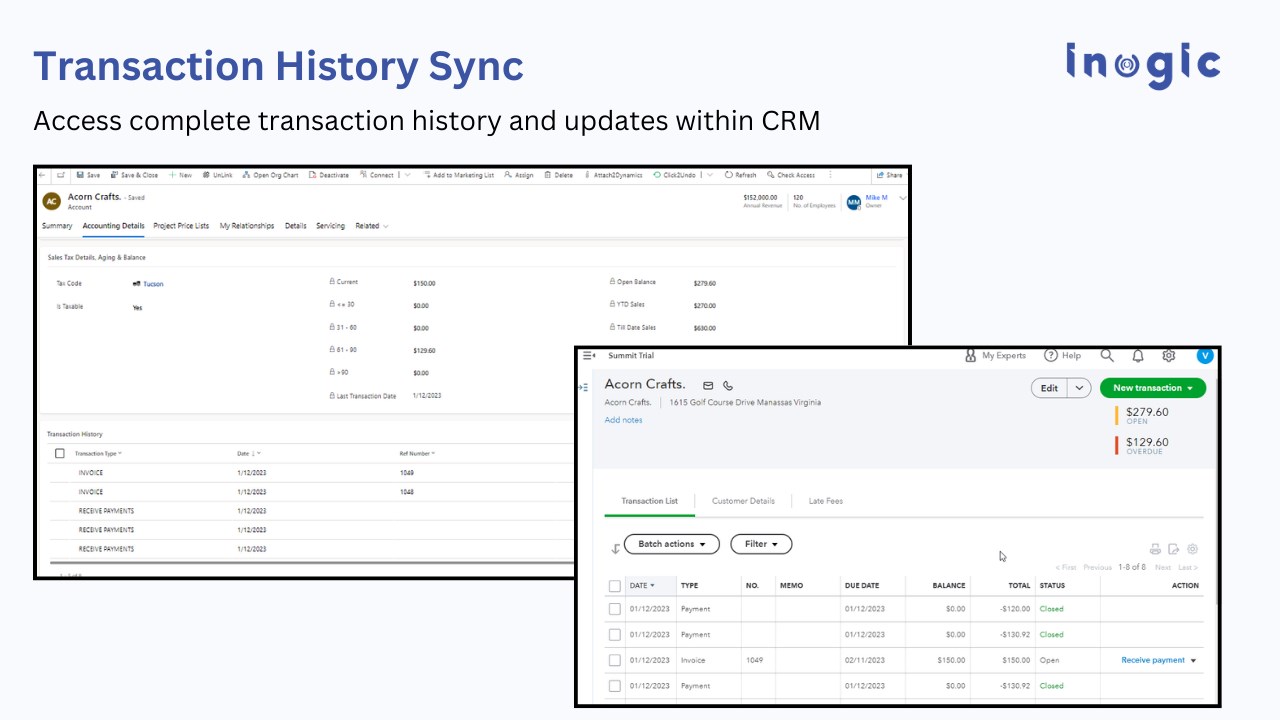Select the Transaction List tab
The width and height of the screenshot is (1280, 720).
(649, 501)
